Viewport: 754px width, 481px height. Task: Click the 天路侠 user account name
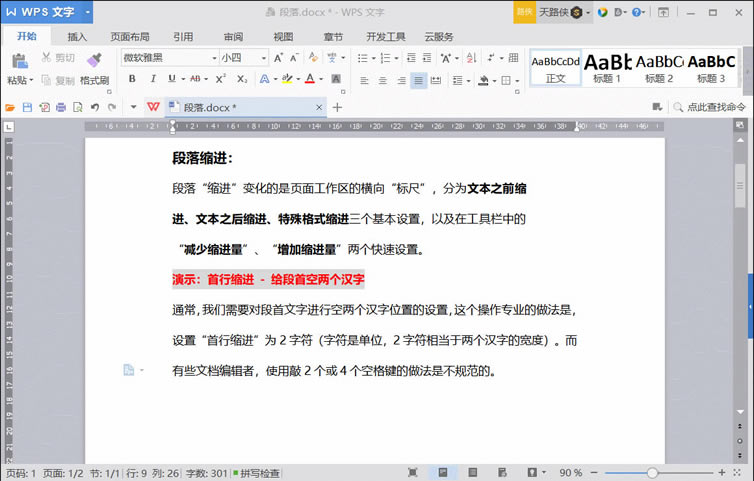click(x=553, y=12)
